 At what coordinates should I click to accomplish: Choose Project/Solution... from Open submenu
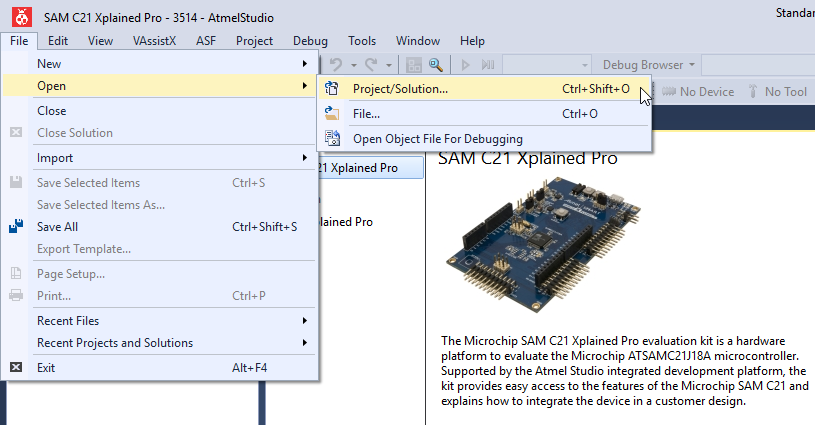tap(484, 88)
